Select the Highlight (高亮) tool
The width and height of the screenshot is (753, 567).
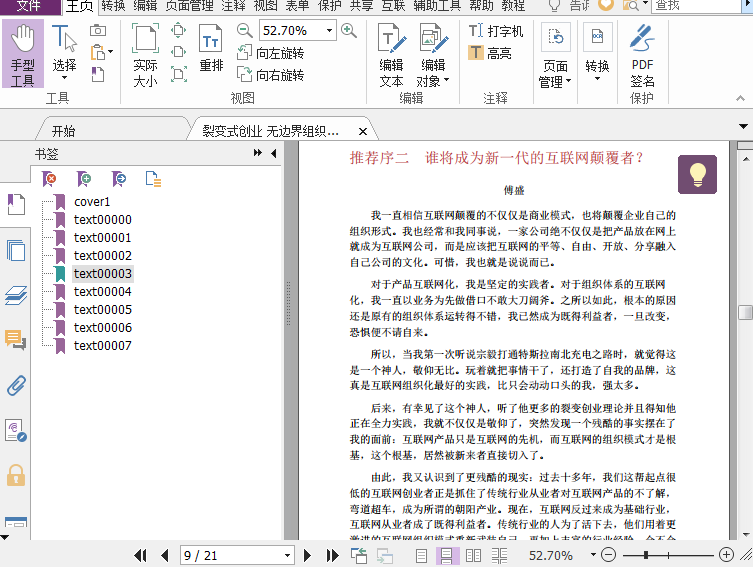490,53
